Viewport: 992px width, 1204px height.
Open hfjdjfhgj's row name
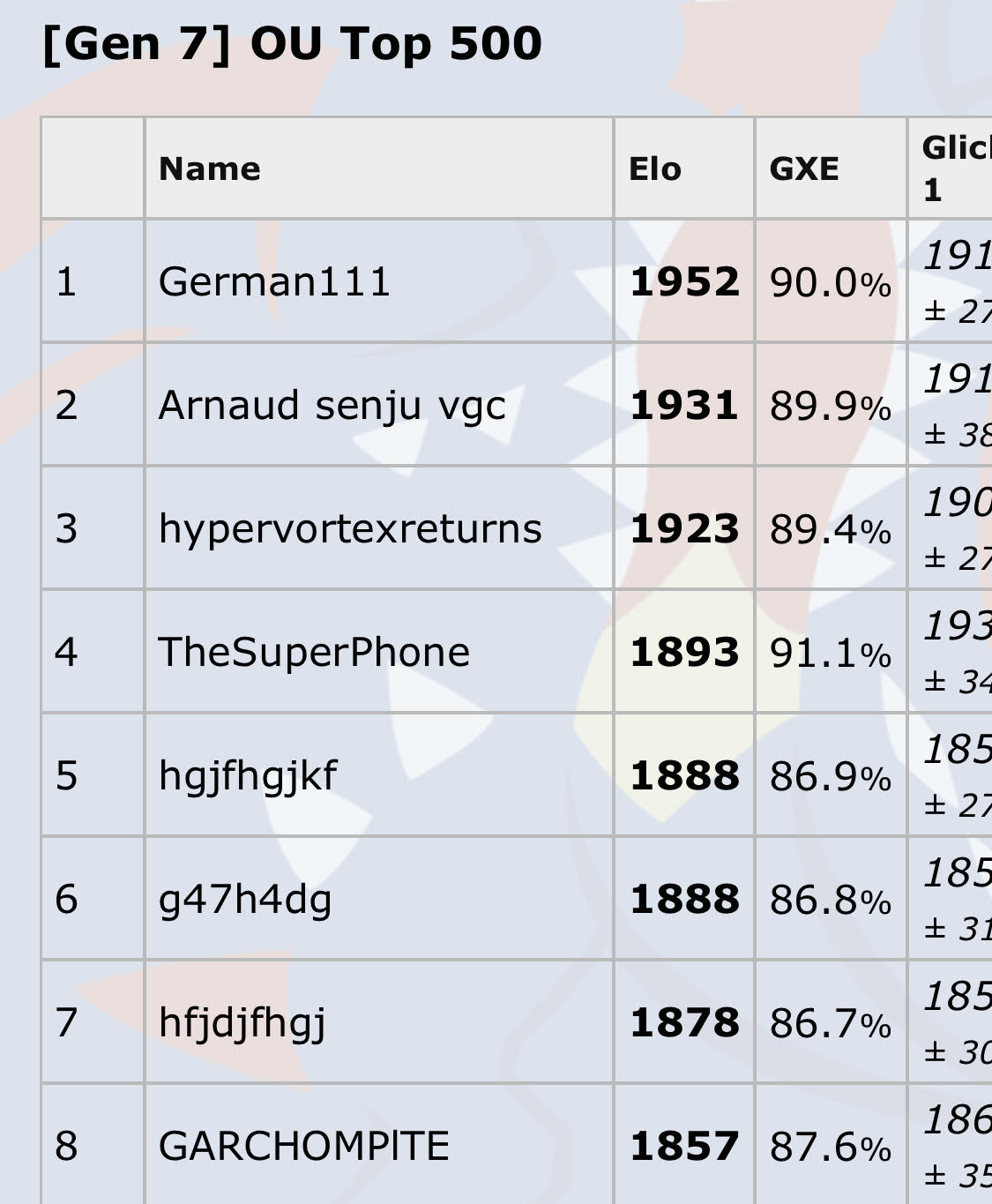pyautogui.click(x=242, y=1023)
